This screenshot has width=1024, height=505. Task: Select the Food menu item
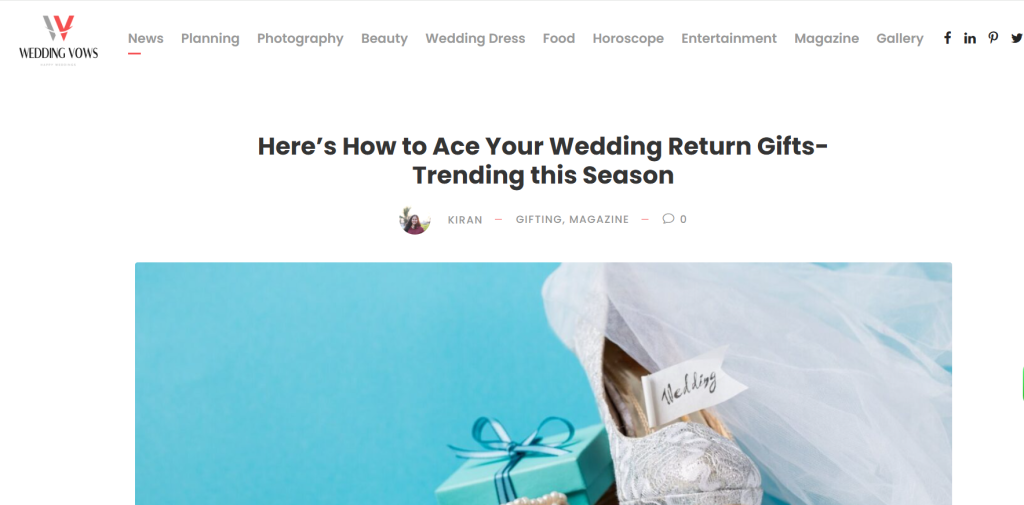559,39
